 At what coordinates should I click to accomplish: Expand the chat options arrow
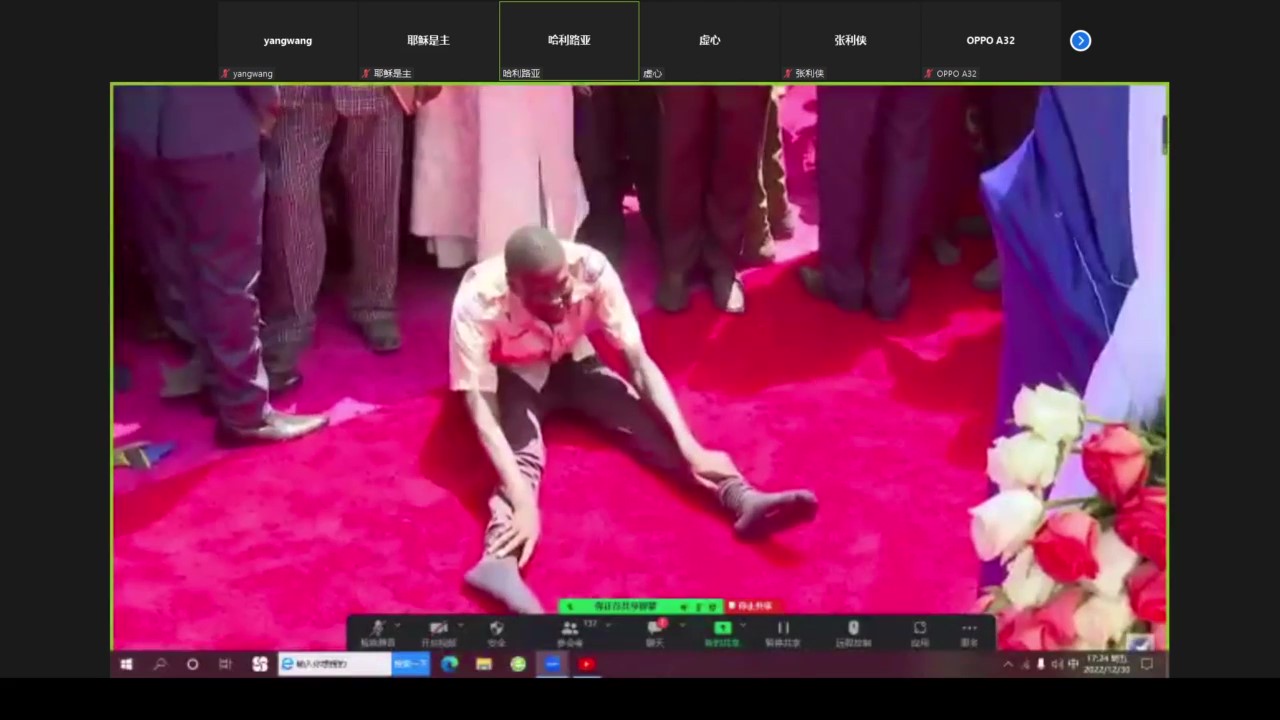pos(682,624)
